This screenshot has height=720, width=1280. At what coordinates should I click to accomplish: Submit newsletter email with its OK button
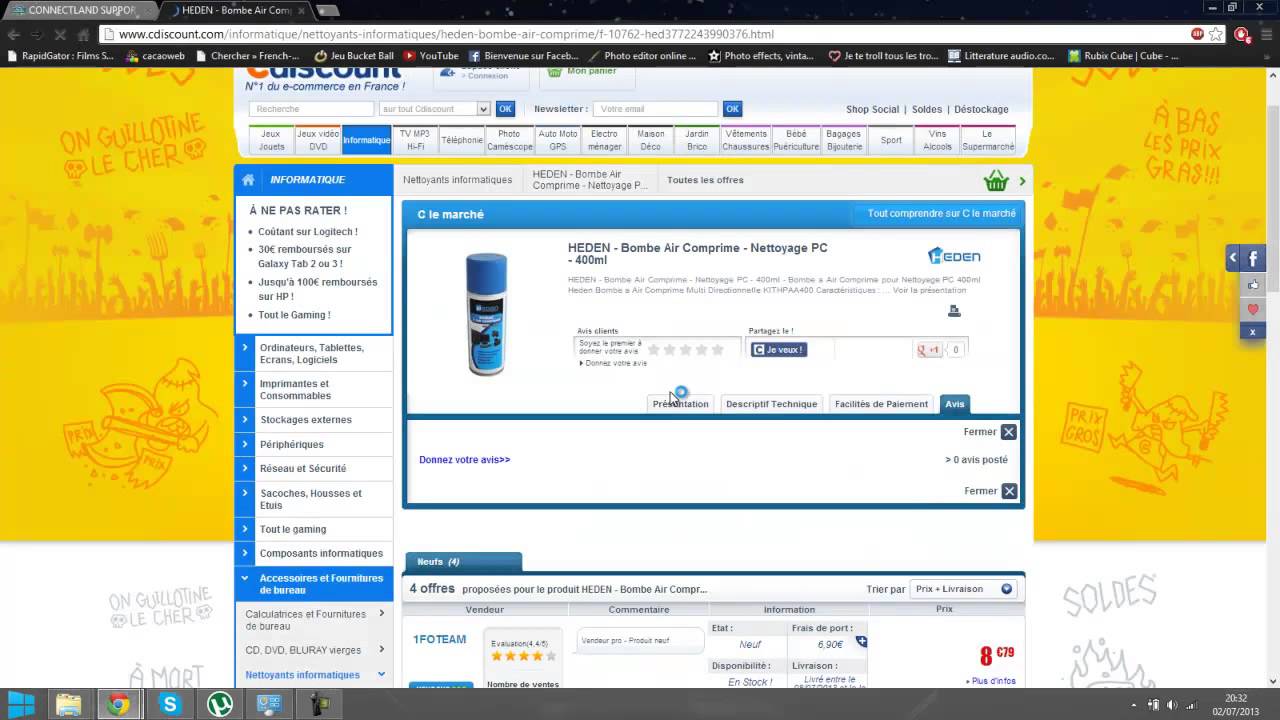coord(732,109)
